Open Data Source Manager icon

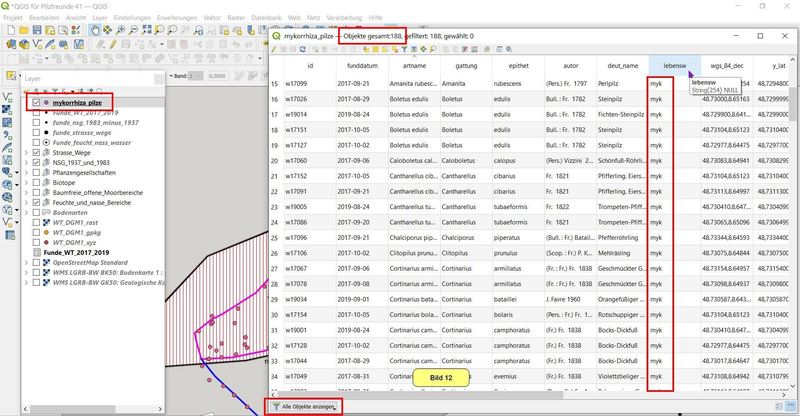pos(11,44)
